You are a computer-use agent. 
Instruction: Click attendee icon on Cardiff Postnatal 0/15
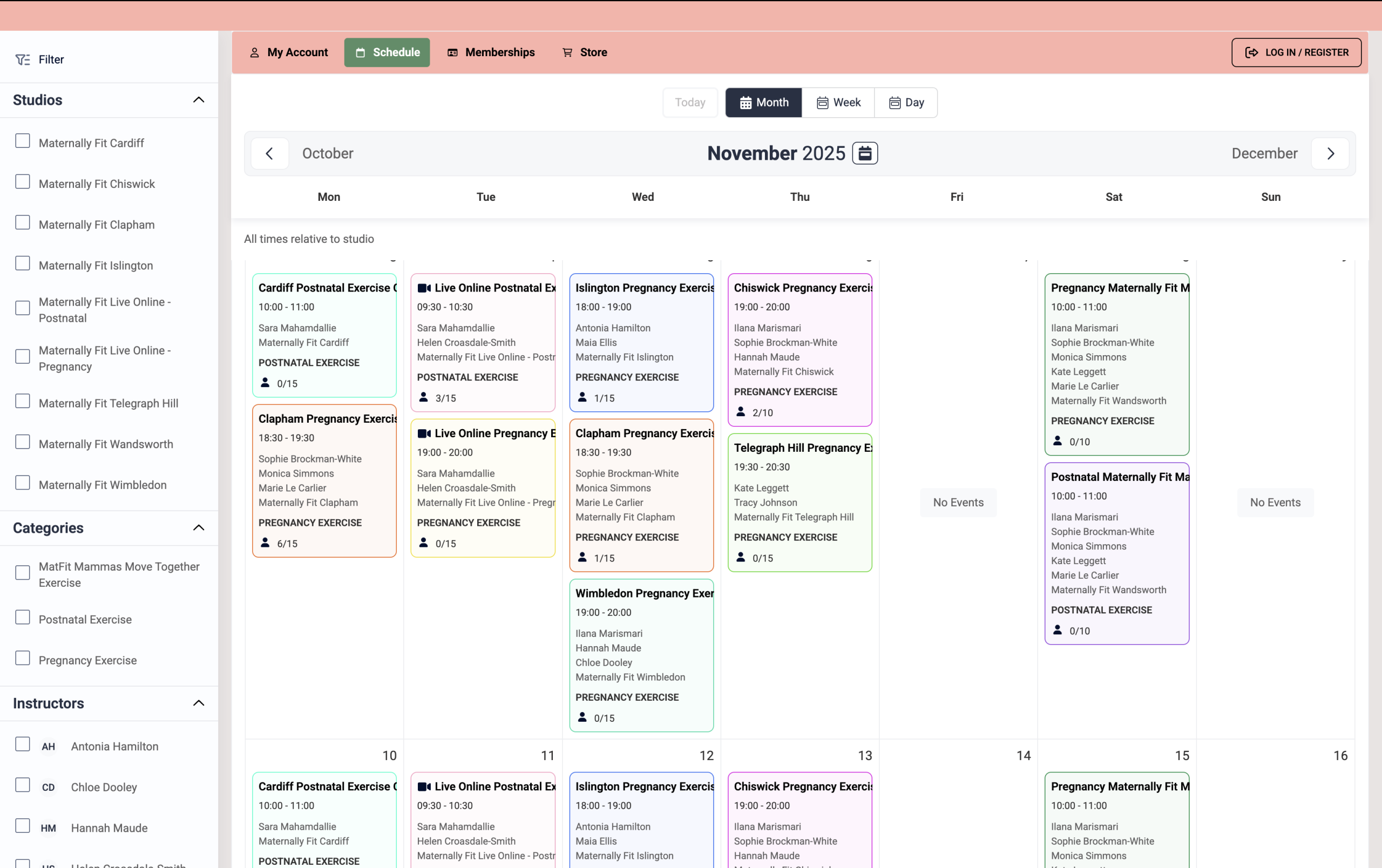265,383
